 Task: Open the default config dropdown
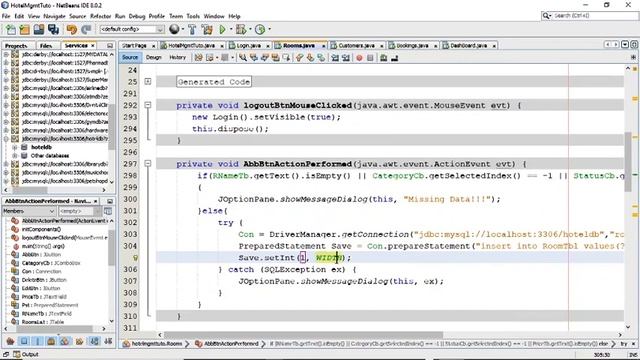[x=132, y=29]
